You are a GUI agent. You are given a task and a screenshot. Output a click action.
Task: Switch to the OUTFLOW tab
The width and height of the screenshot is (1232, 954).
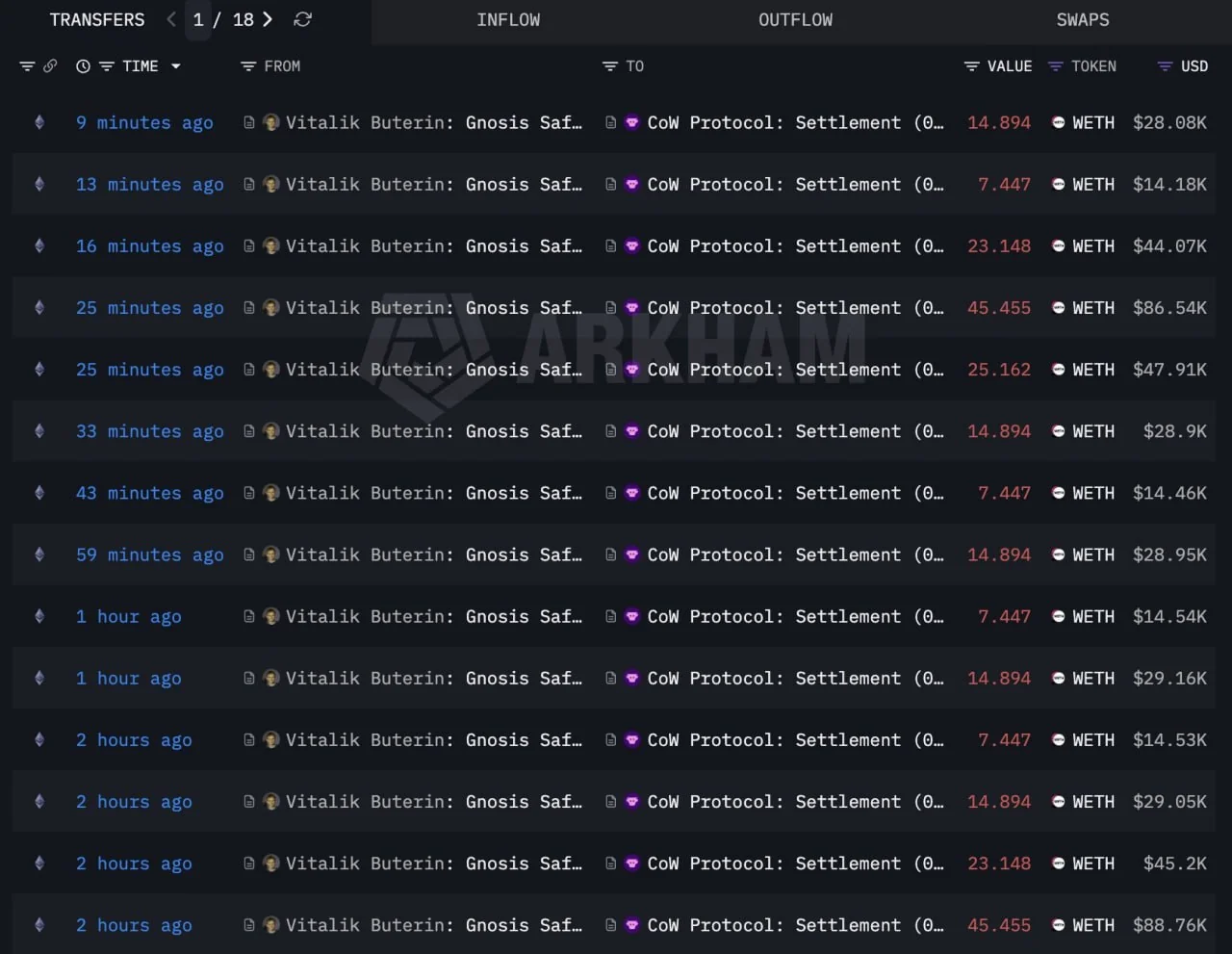795,20
